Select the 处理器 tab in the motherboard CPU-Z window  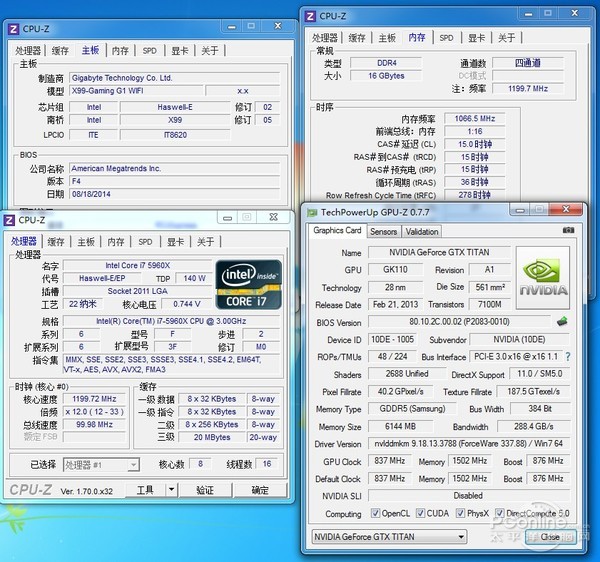28,50
